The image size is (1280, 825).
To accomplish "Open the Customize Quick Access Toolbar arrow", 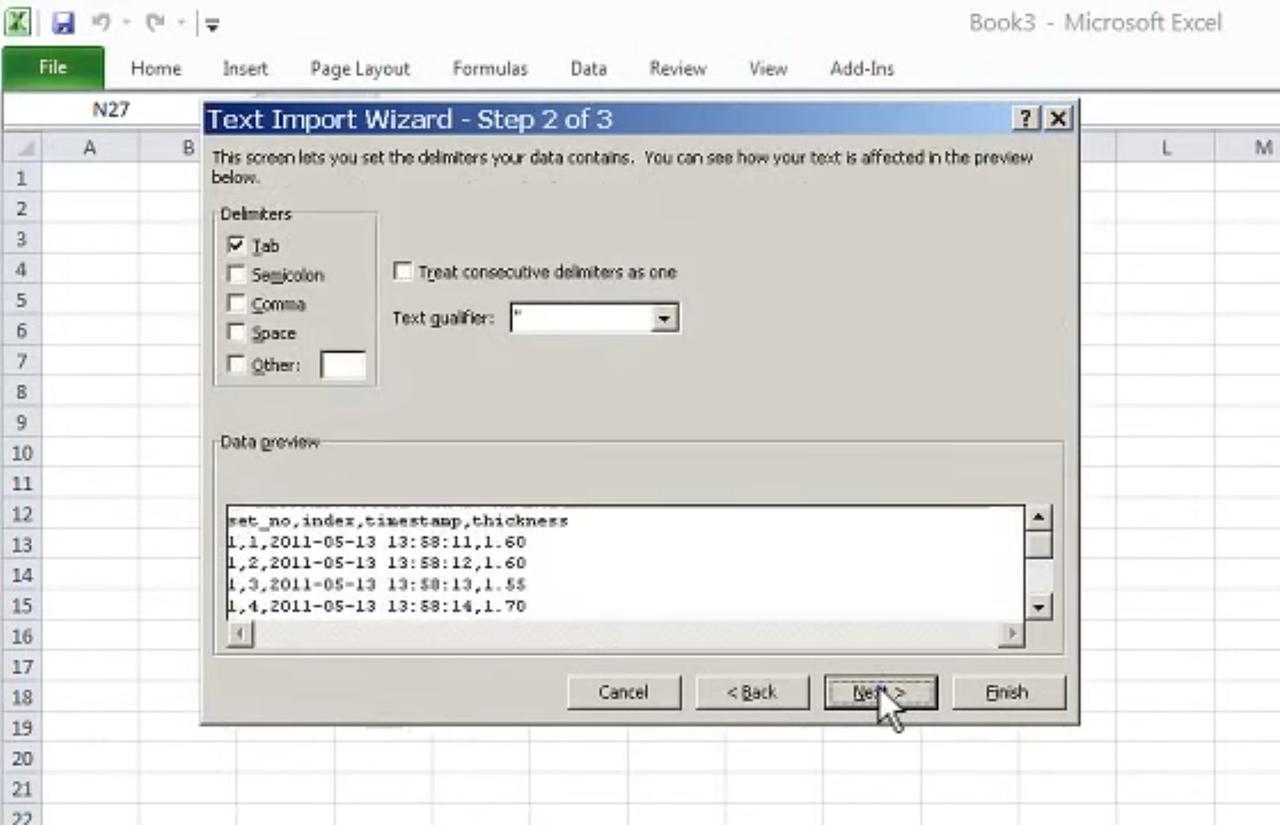I will (x=213, y=25).
